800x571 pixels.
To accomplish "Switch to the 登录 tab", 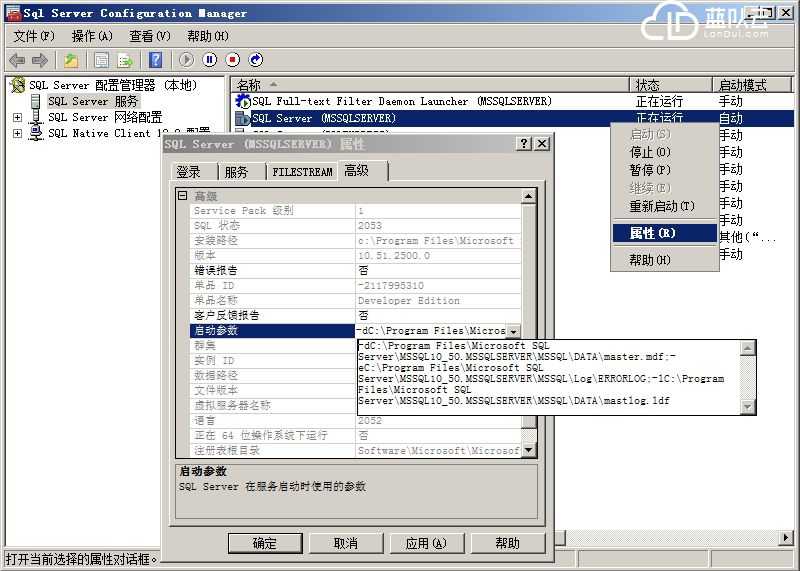I will coord(193,172).
